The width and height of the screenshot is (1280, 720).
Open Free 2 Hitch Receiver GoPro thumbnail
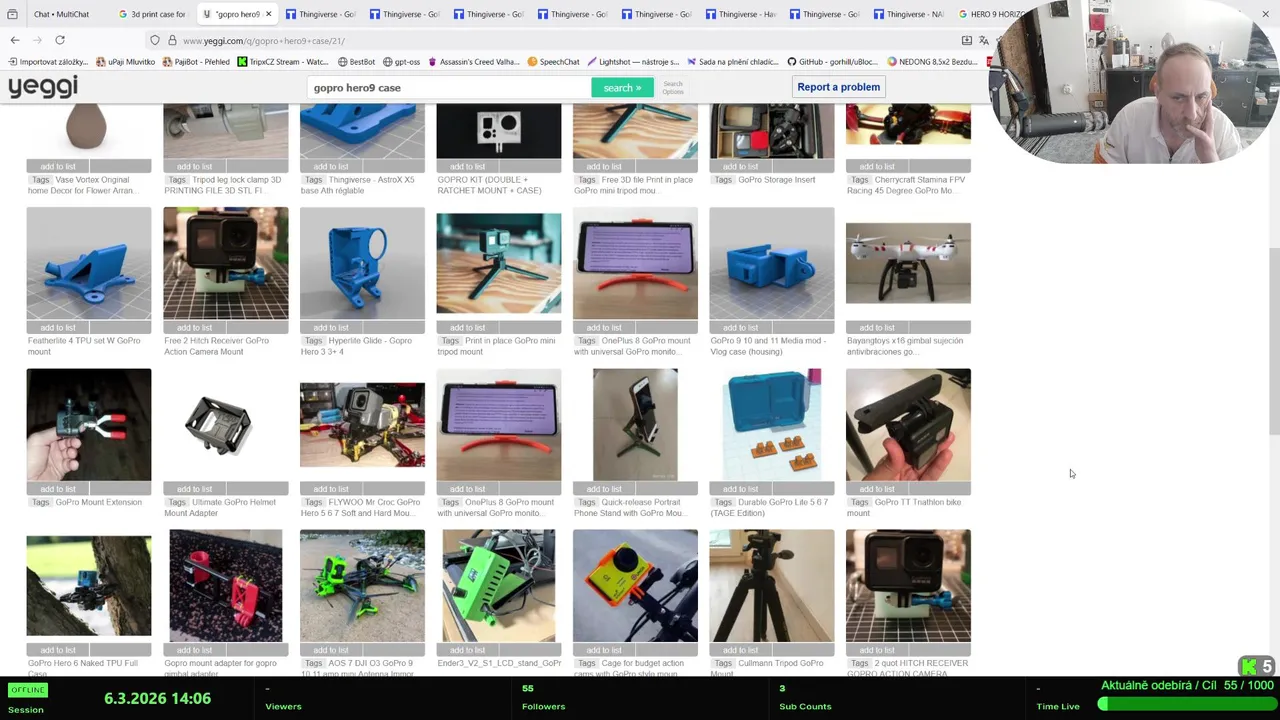click(226, 264)
